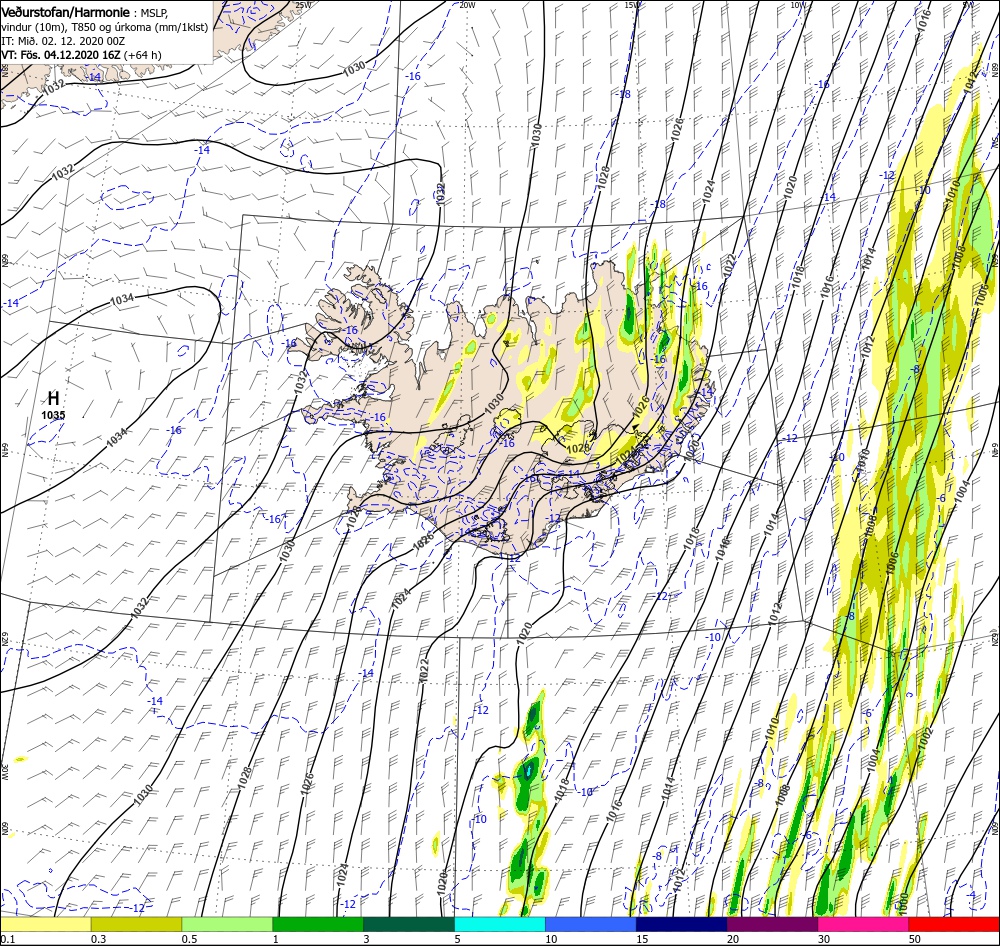Click the 1035 pressure value under H
The image size is (1000, 946).
point(54,415)
